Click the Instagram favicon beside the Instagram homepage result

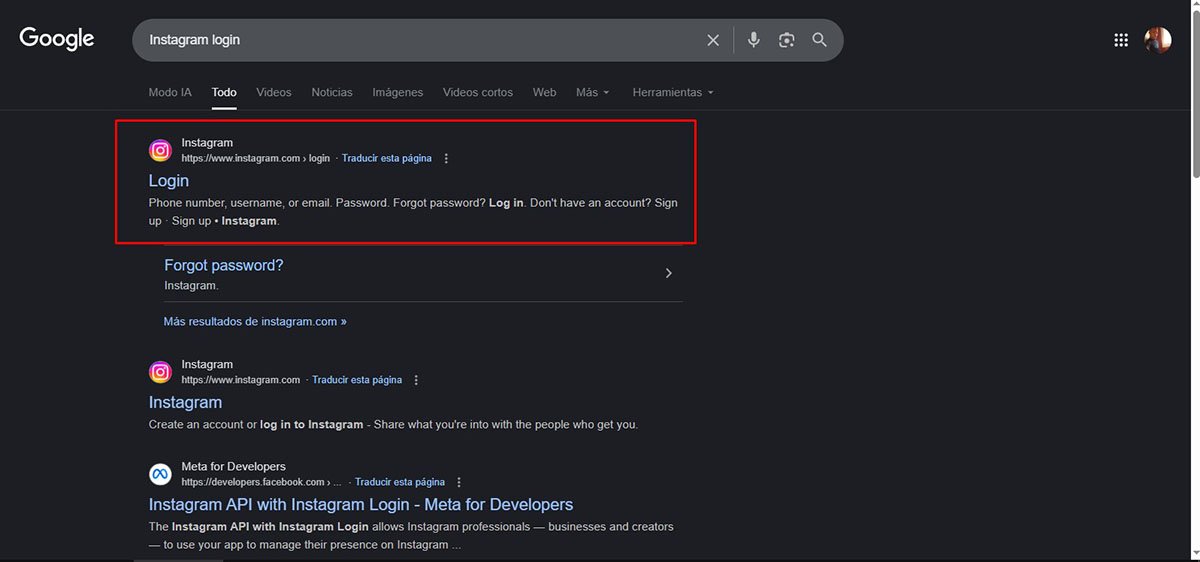160,372
